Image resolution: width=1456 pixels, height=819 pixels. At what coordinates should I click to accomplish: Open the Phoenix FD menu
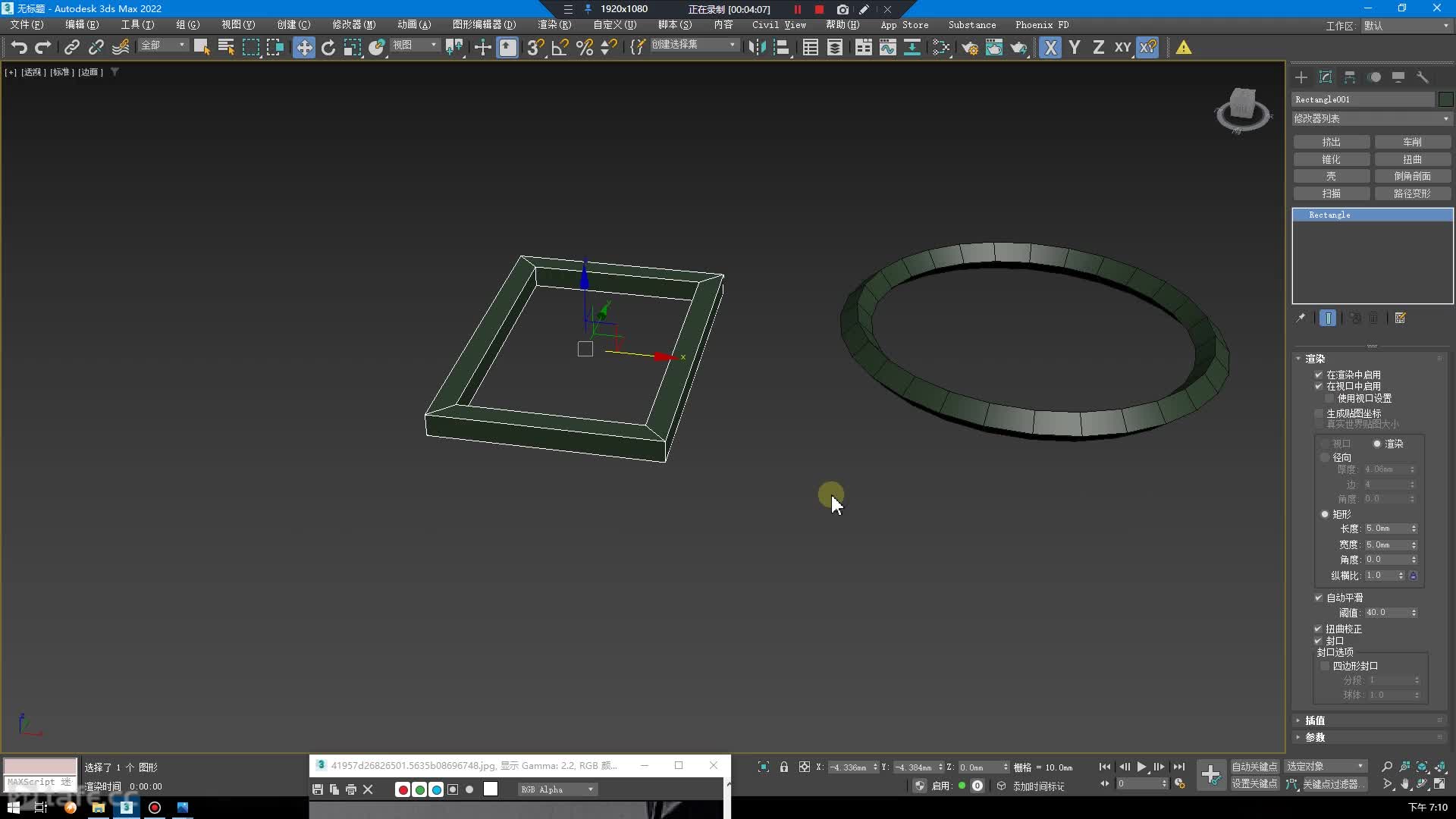[1042, 25]
